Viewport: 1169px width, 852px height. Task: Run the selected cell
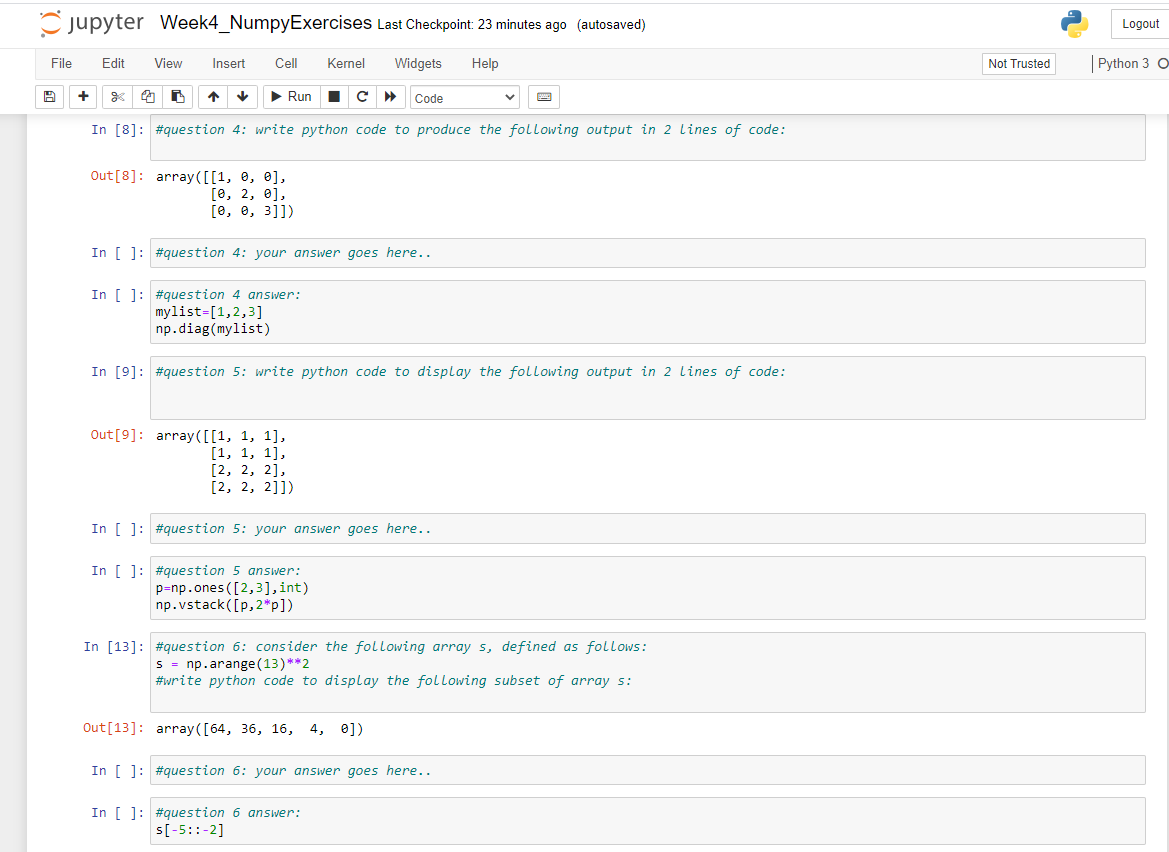pyautogui.click(x=292, y=97)
